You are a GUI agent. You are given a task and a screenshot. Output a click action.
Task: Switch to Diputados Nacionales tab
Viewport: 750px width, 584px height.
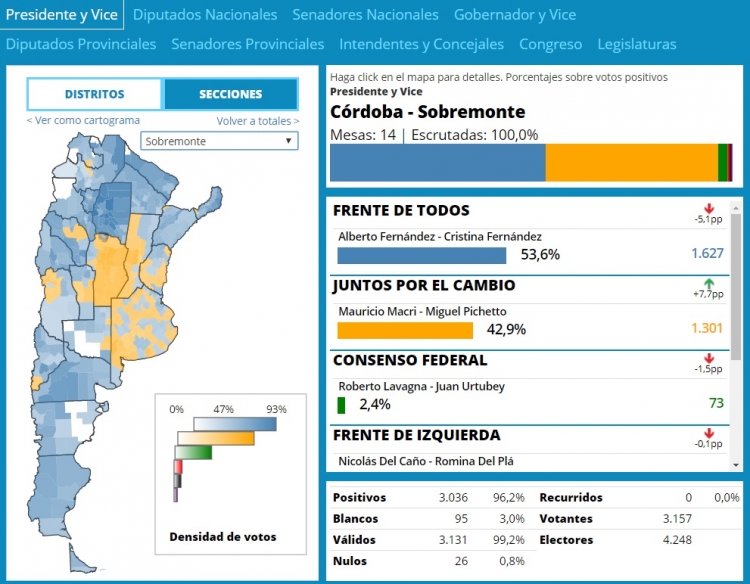tap(205, 15)
